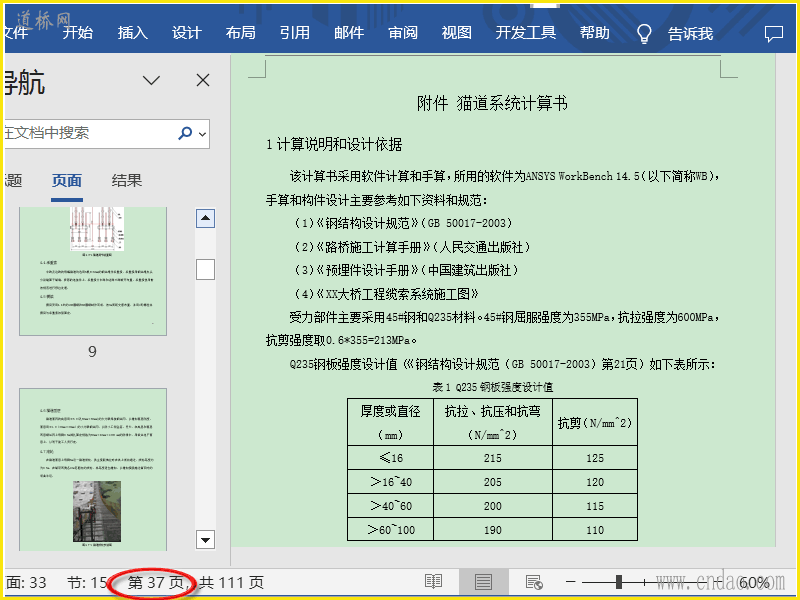The image size is (800, 600).
Task: Expand the navigation pane options chevron
Action: pyautogui.click(x=151, y=80)
